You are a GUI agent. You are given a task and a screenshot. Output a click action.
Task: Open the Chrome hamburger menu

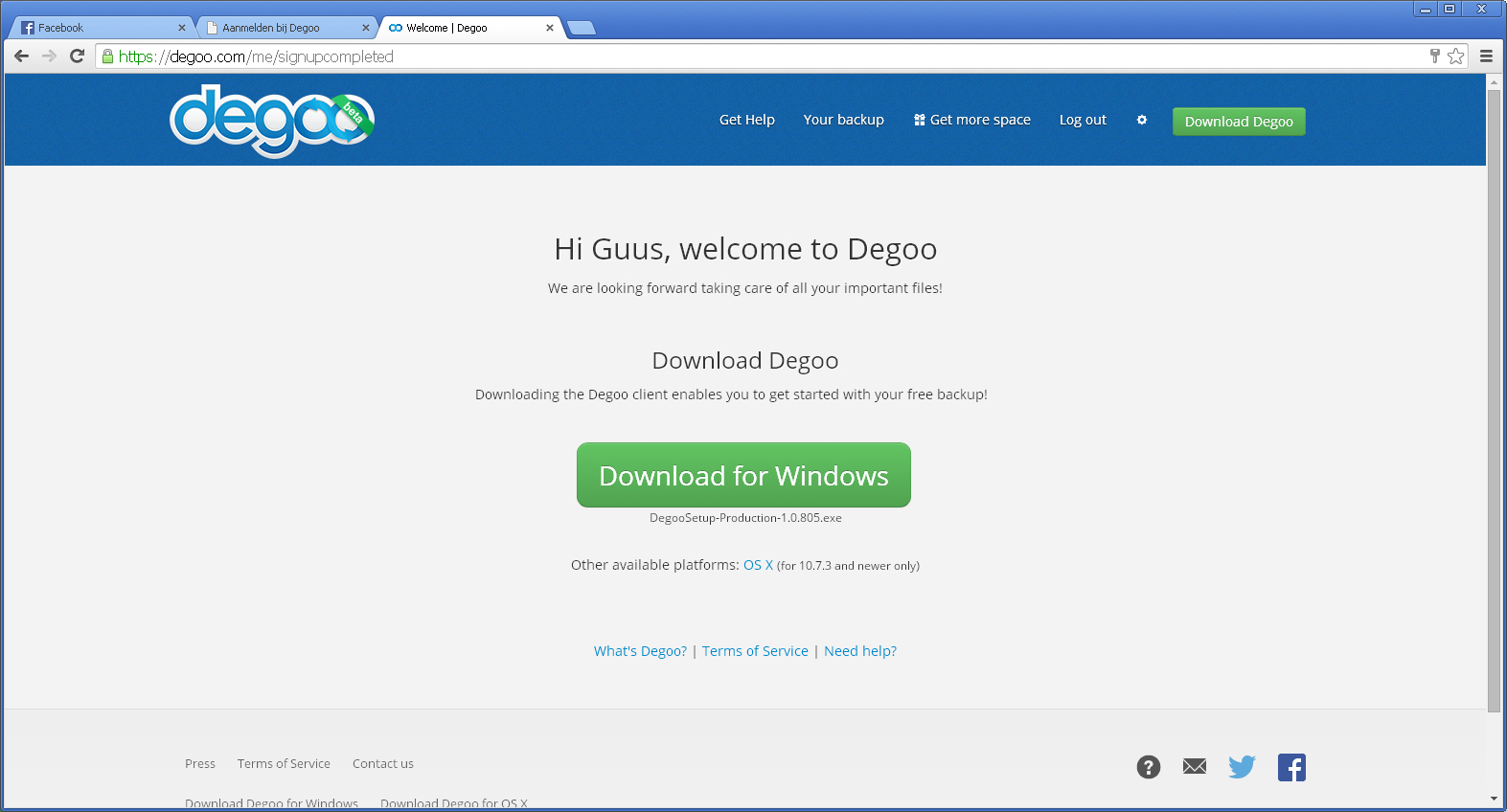point(1486,56)
